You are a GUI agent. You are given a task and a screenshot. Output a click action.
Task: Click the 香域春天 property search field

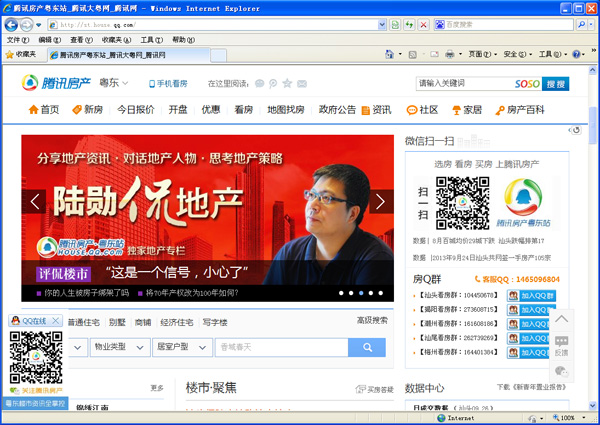coord(282,347)
